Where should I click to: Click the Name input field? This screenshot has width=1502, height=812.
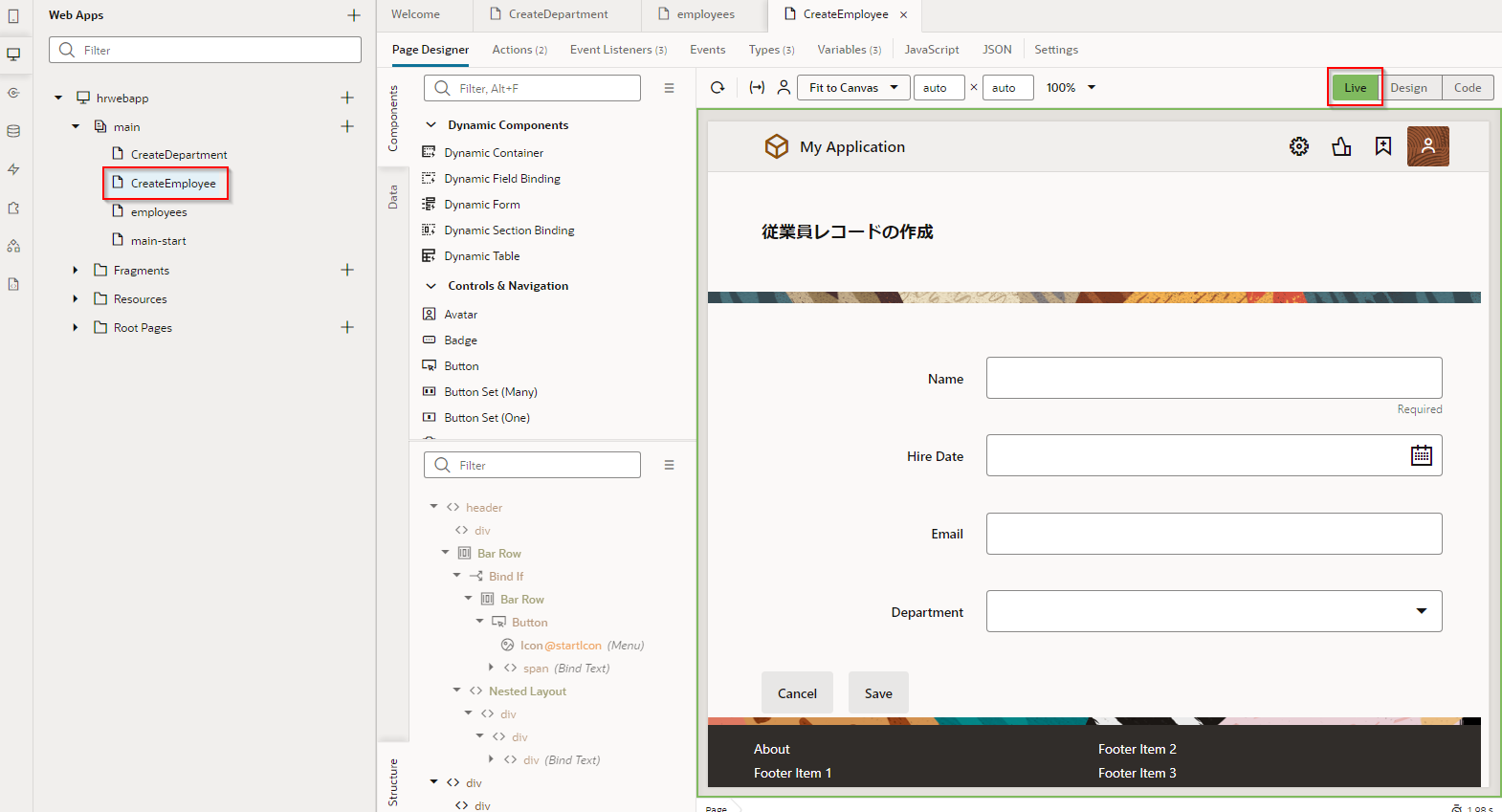[x=1213, y=378]
